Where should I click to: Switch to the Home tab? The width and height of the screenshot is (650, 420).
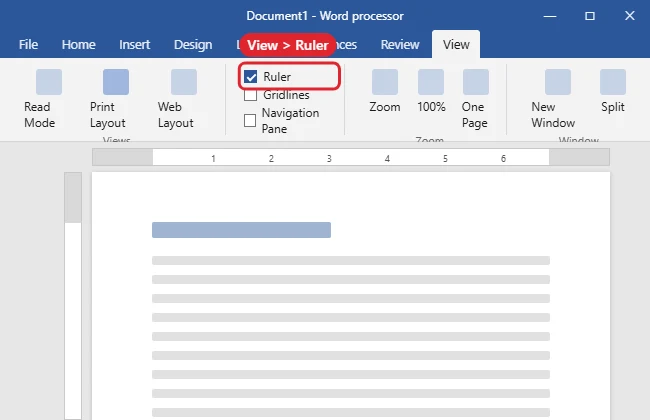point(78,44)
